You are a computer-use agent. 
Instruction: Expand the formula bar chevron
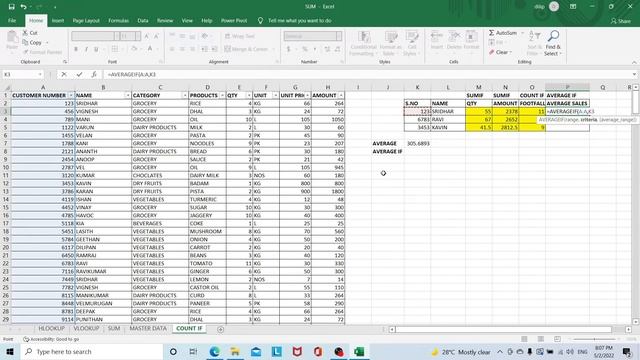coord(634,74)
